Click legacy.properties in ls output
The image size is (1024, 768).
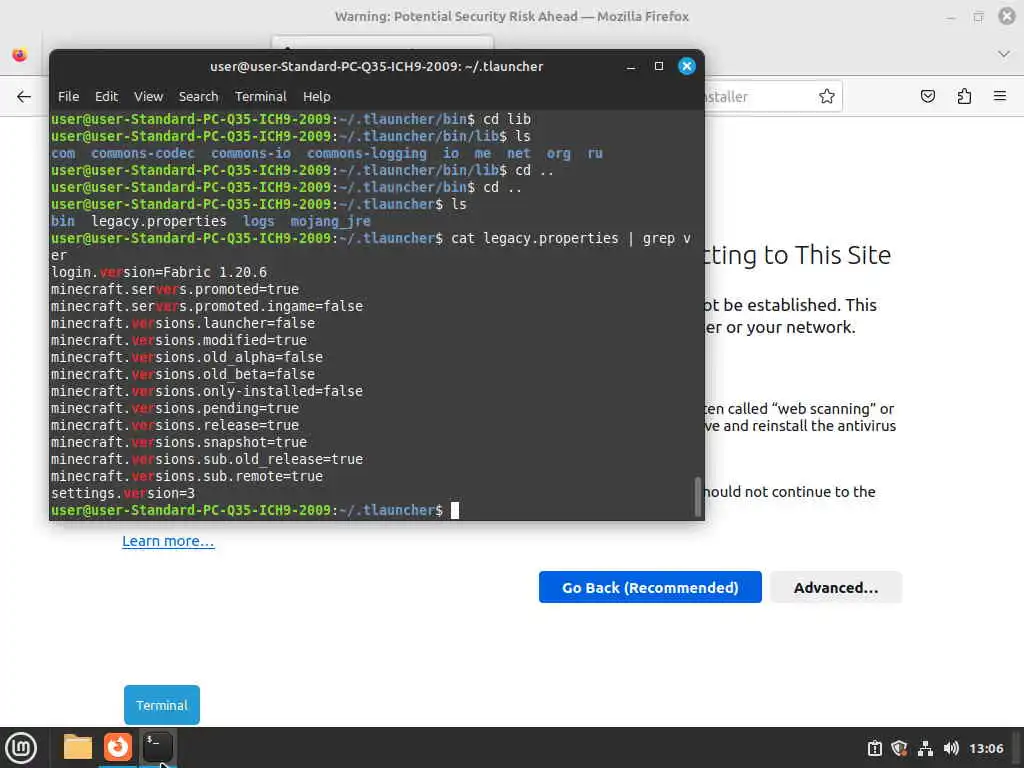click(159, 221)
